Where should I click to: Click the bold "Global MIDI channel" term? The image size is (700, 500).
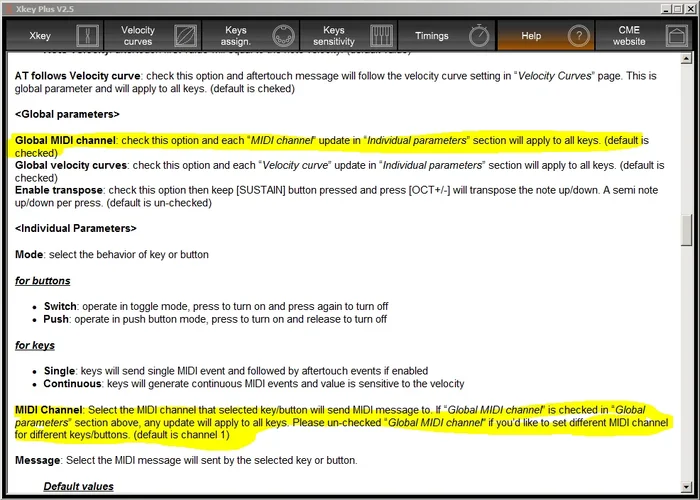pos(65,140)
